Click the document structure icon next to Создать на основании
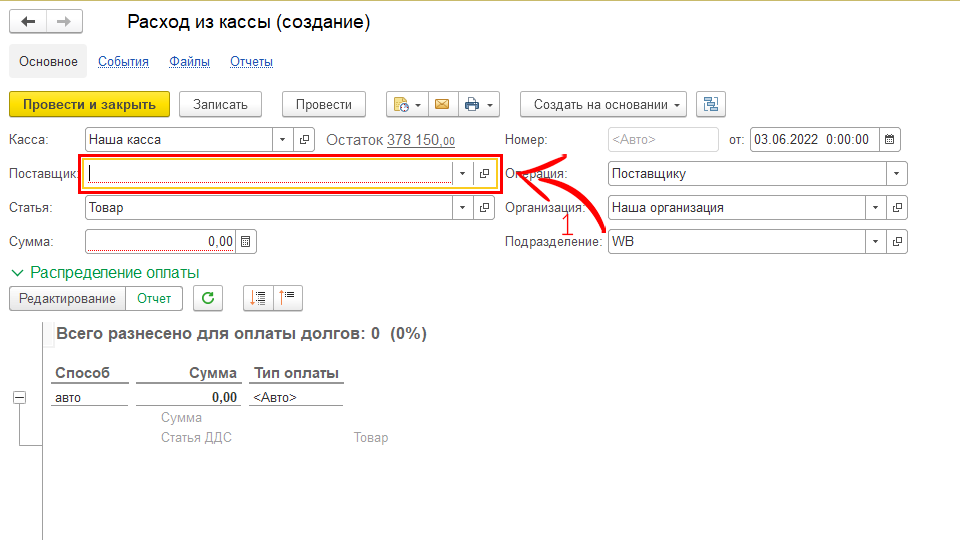This screenshot has height=540, width=960. pos(711,105)
